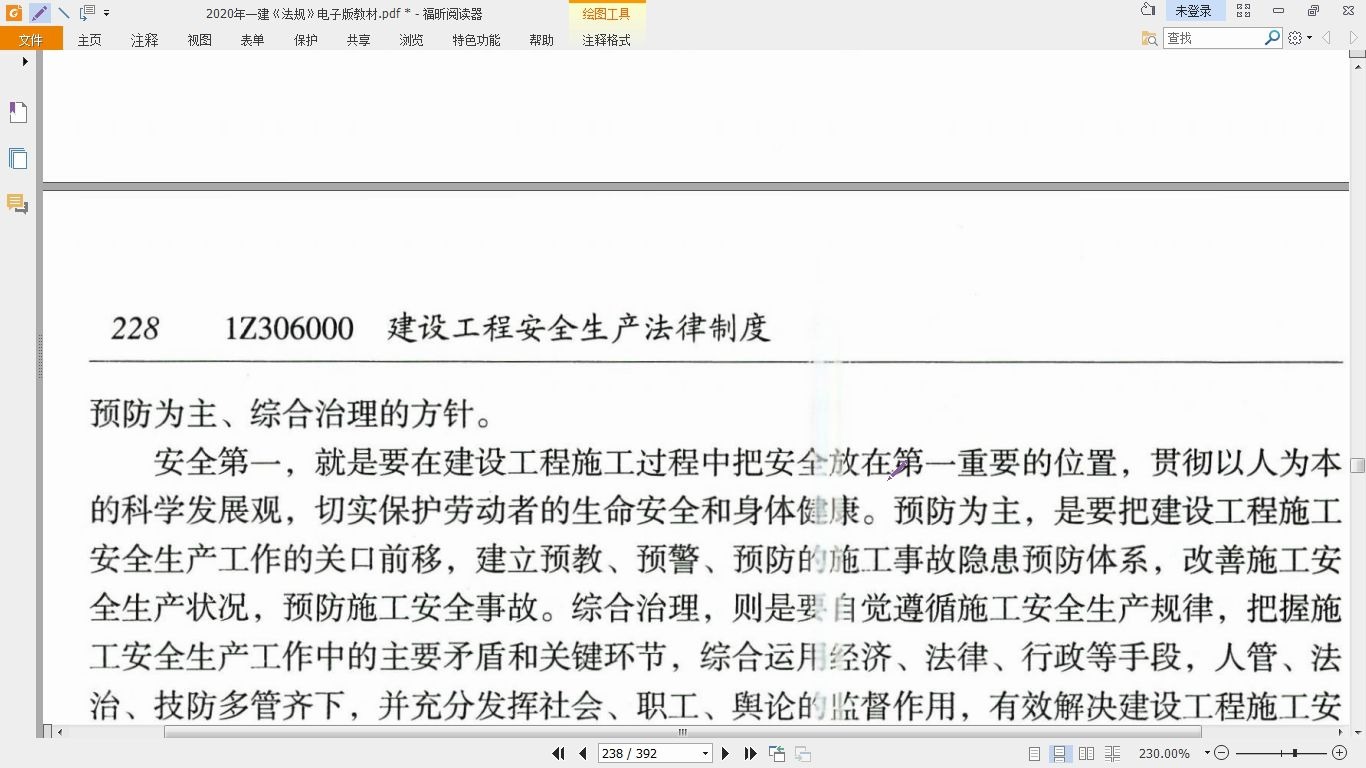The image size is (1366, 768).
Task: Open the comments panel in sidebar
Action: pos(18,203)
